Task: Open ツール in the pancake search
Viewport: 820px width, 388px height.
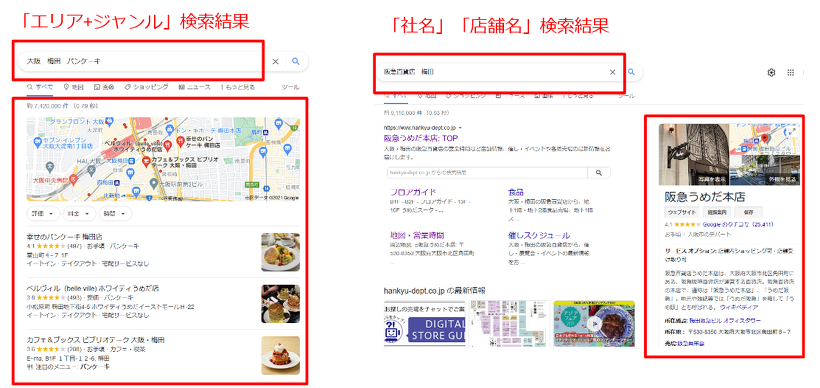Action: pos(290,87)
